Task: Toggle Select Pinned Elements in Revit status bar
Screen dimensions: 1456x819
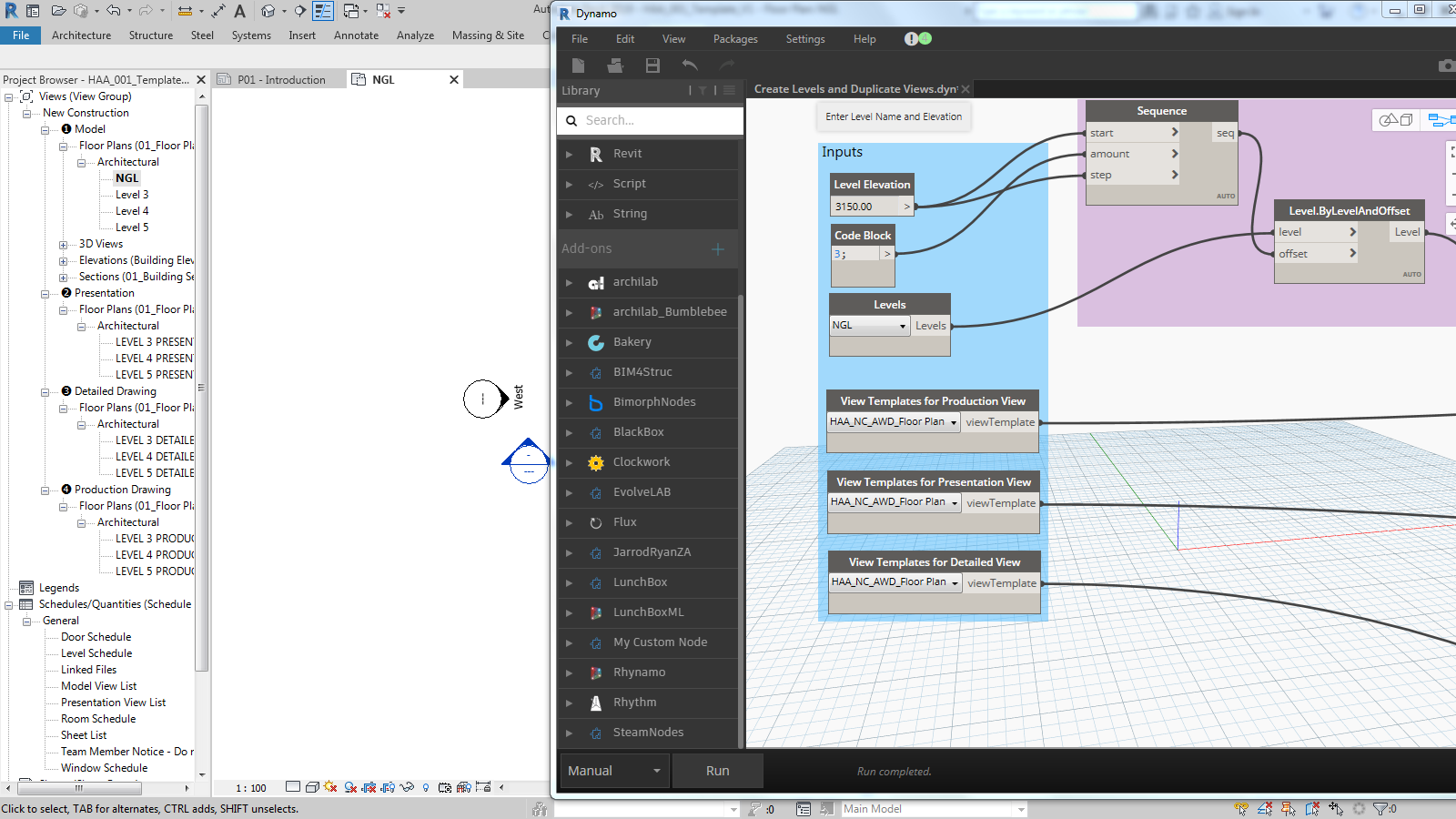Action: 1289,808
